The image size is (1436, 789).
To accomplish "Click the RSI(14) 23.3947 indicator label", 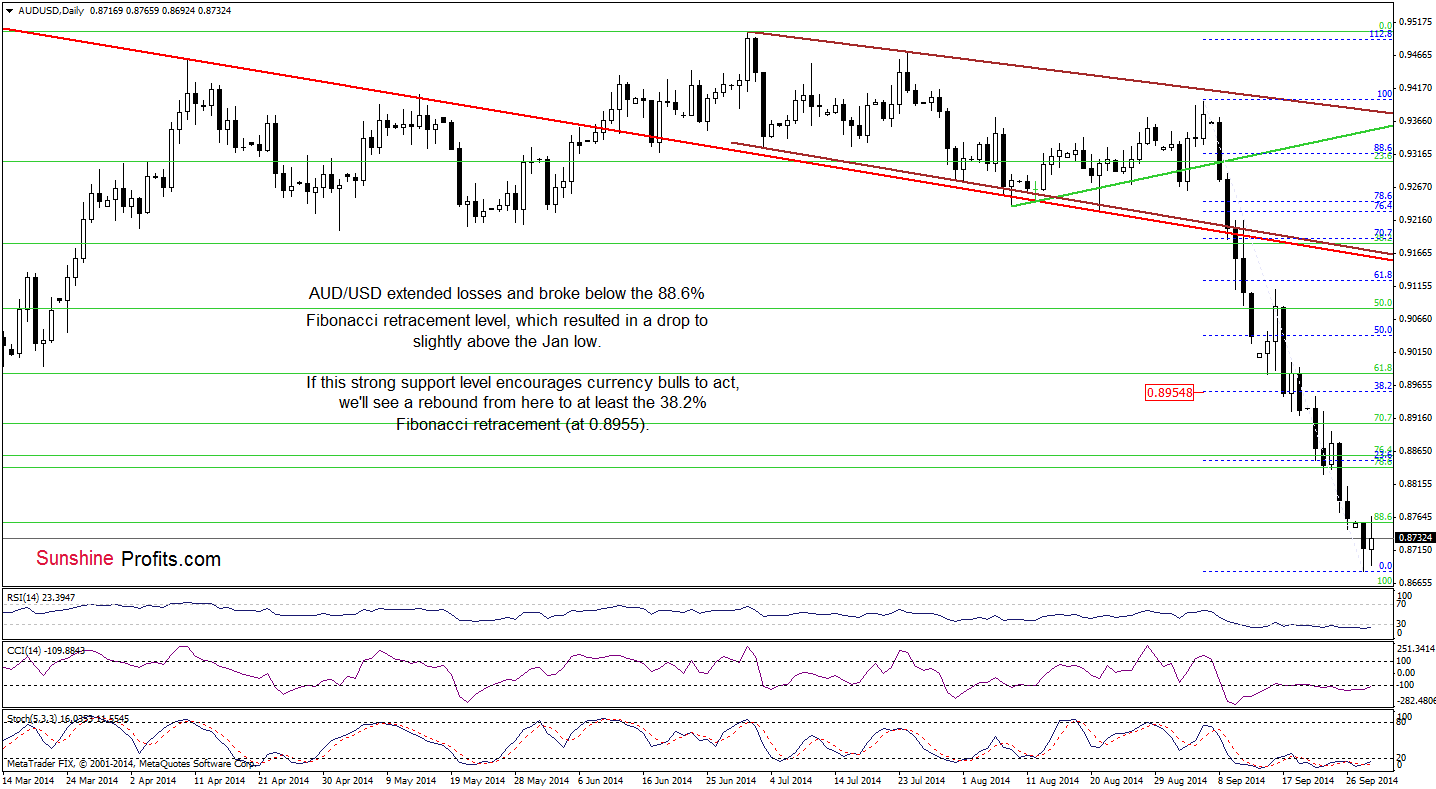I will [43, 597].
